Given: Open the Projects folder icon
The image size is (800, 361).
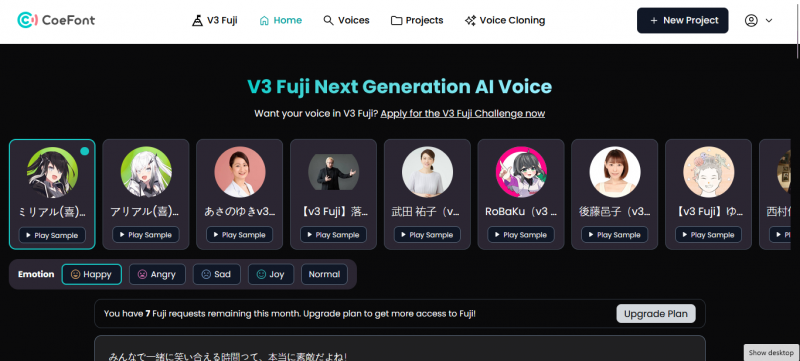Looking at the screenshot, I should click(396, 21).
